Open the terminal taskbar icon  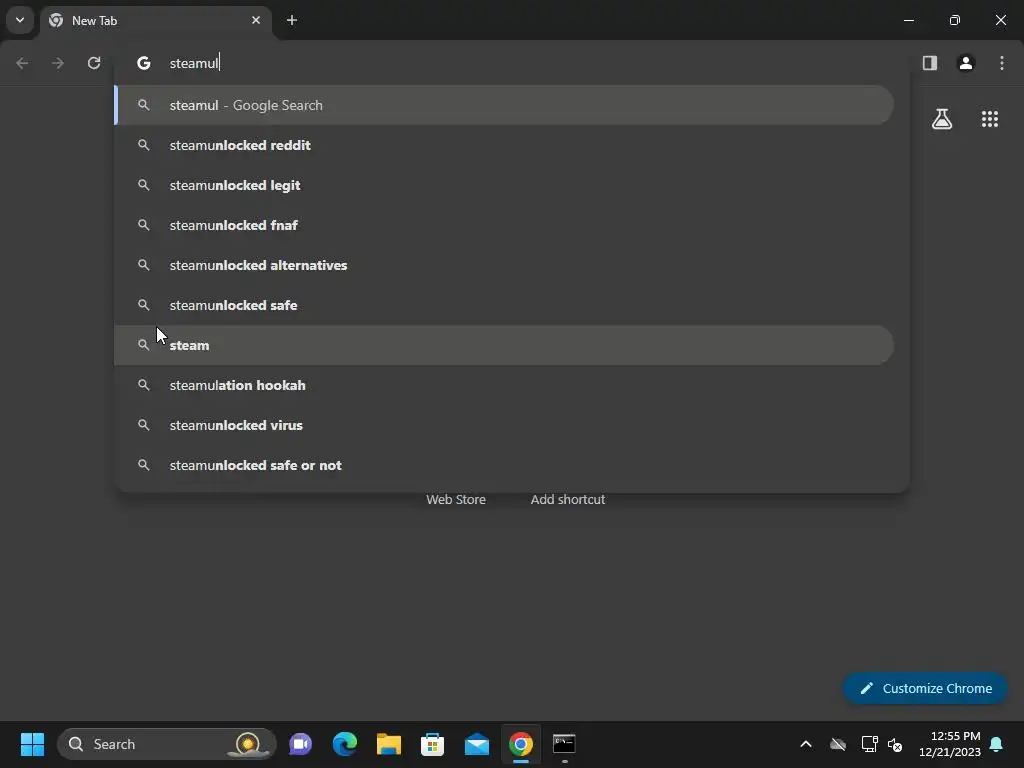[x=564, y=744]
